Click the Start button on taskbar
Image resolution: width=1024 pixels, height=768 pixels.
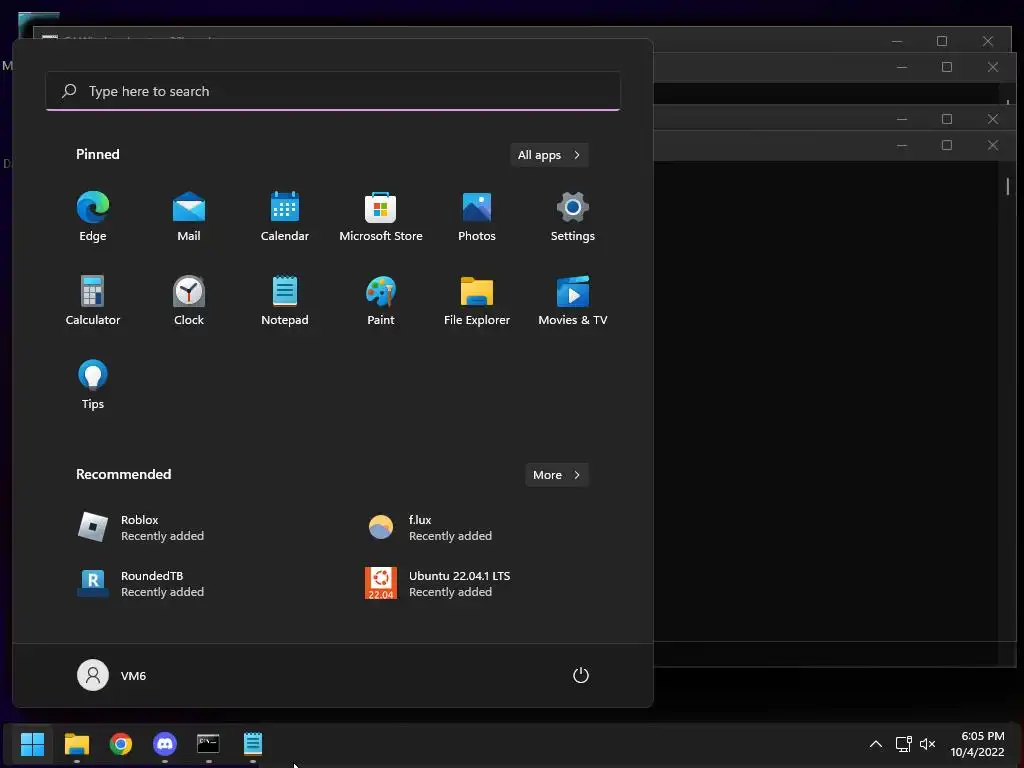tap(32, 744)
